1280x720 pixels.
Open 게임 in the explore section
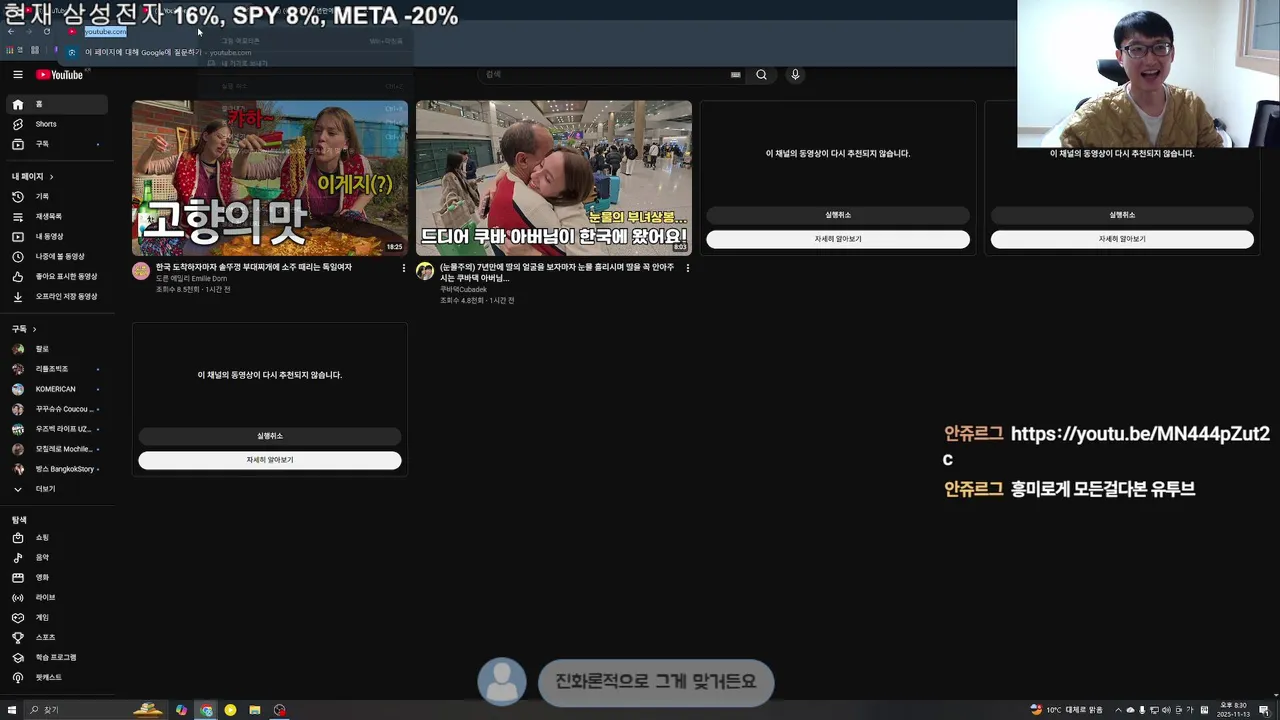click(56, 618)
